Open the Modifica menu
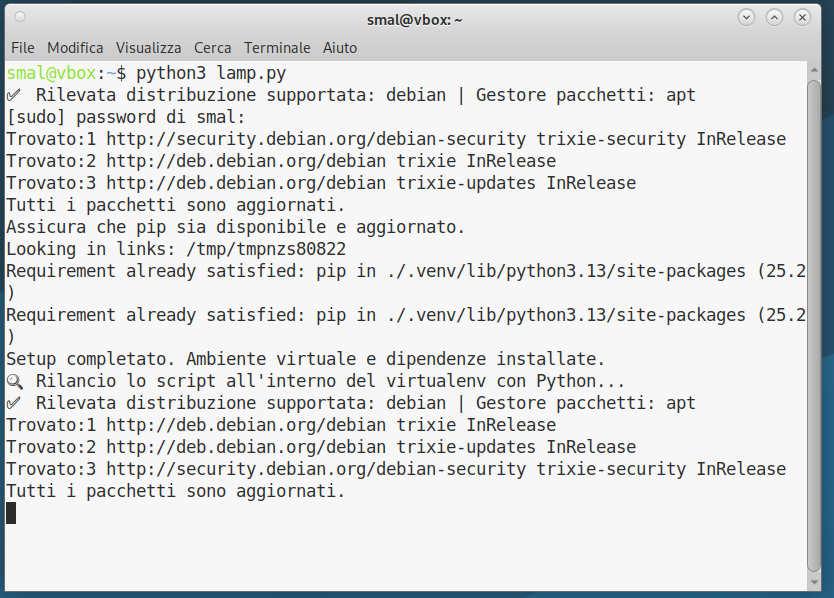The height and width of the screenshot is (598, 834). pos(75,47)
